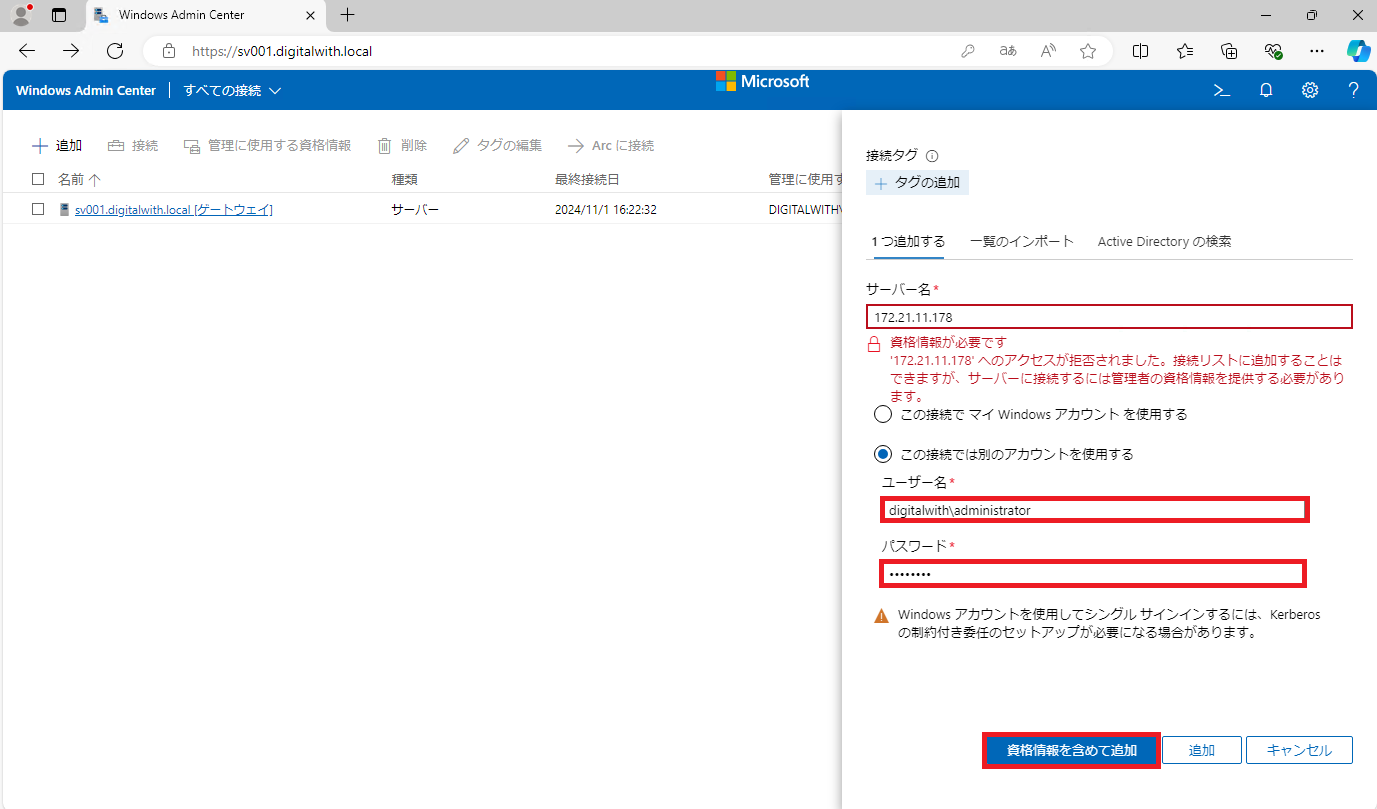
Task: Open the translate page icon
Action: (1008, 51)
